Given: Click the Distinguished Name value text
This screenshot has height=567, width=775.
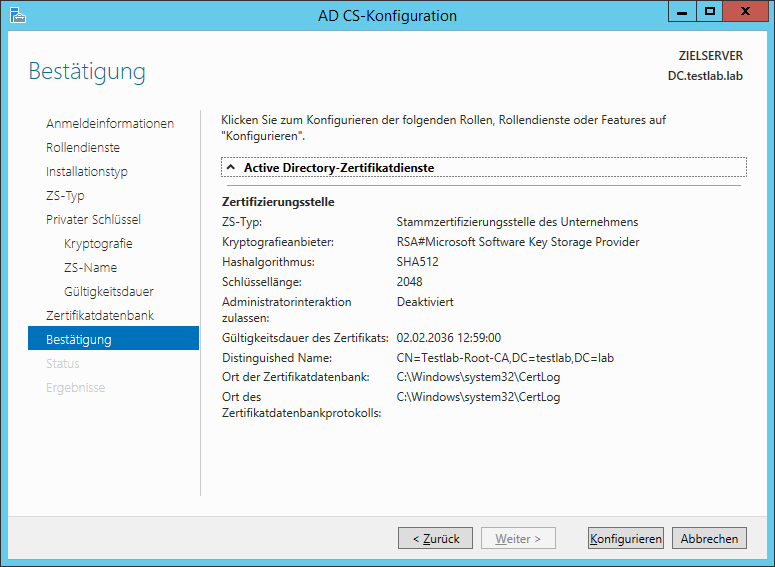Looking at the screenshot, I should click(x=505, y=358).
